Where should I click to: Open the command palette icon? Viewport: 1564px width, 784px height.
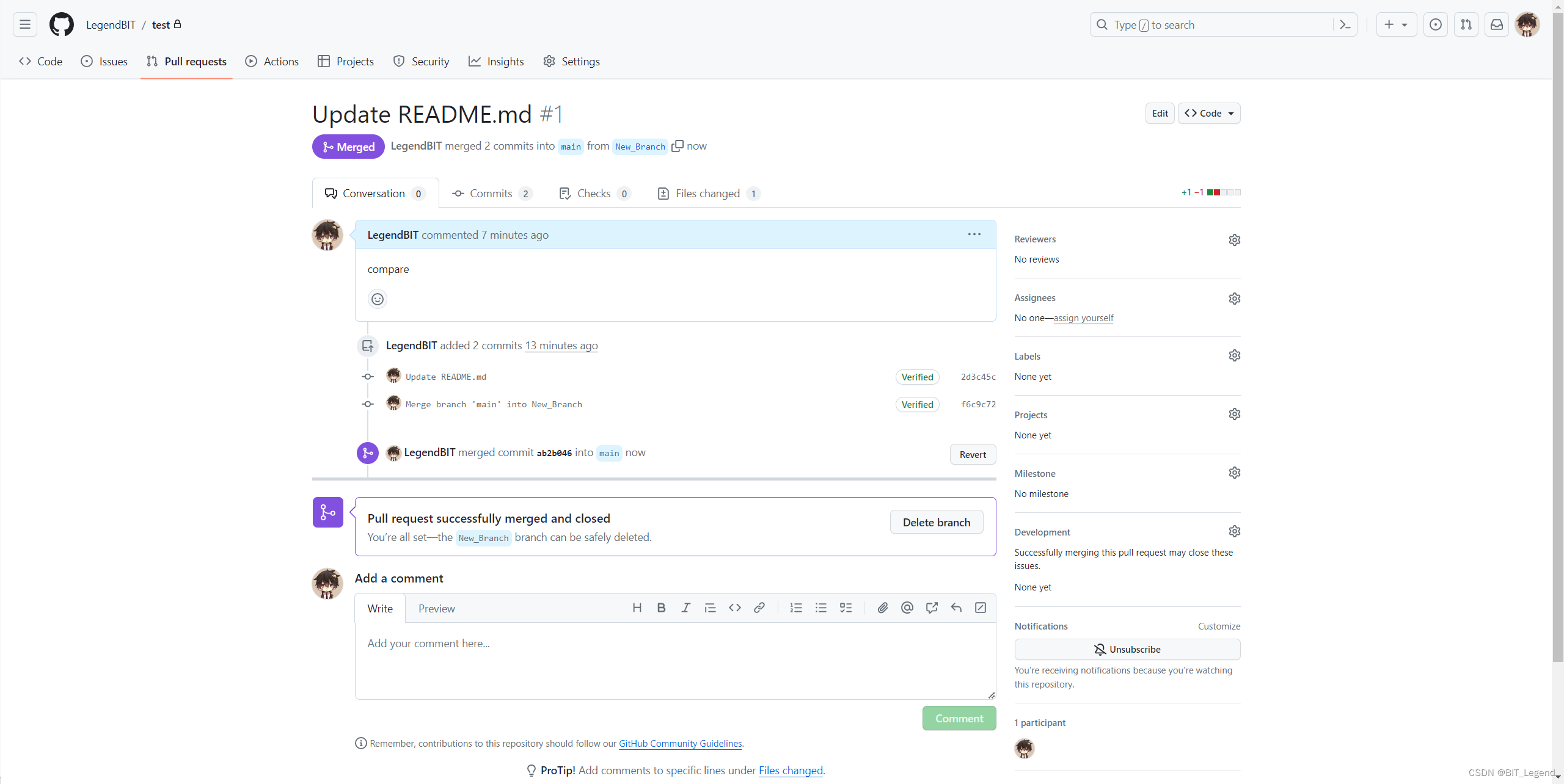coord(1345,24)
